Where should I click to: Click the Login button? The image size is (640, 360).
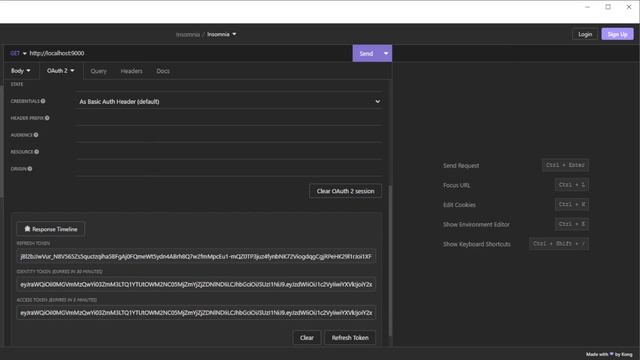(x=585, y=34)
